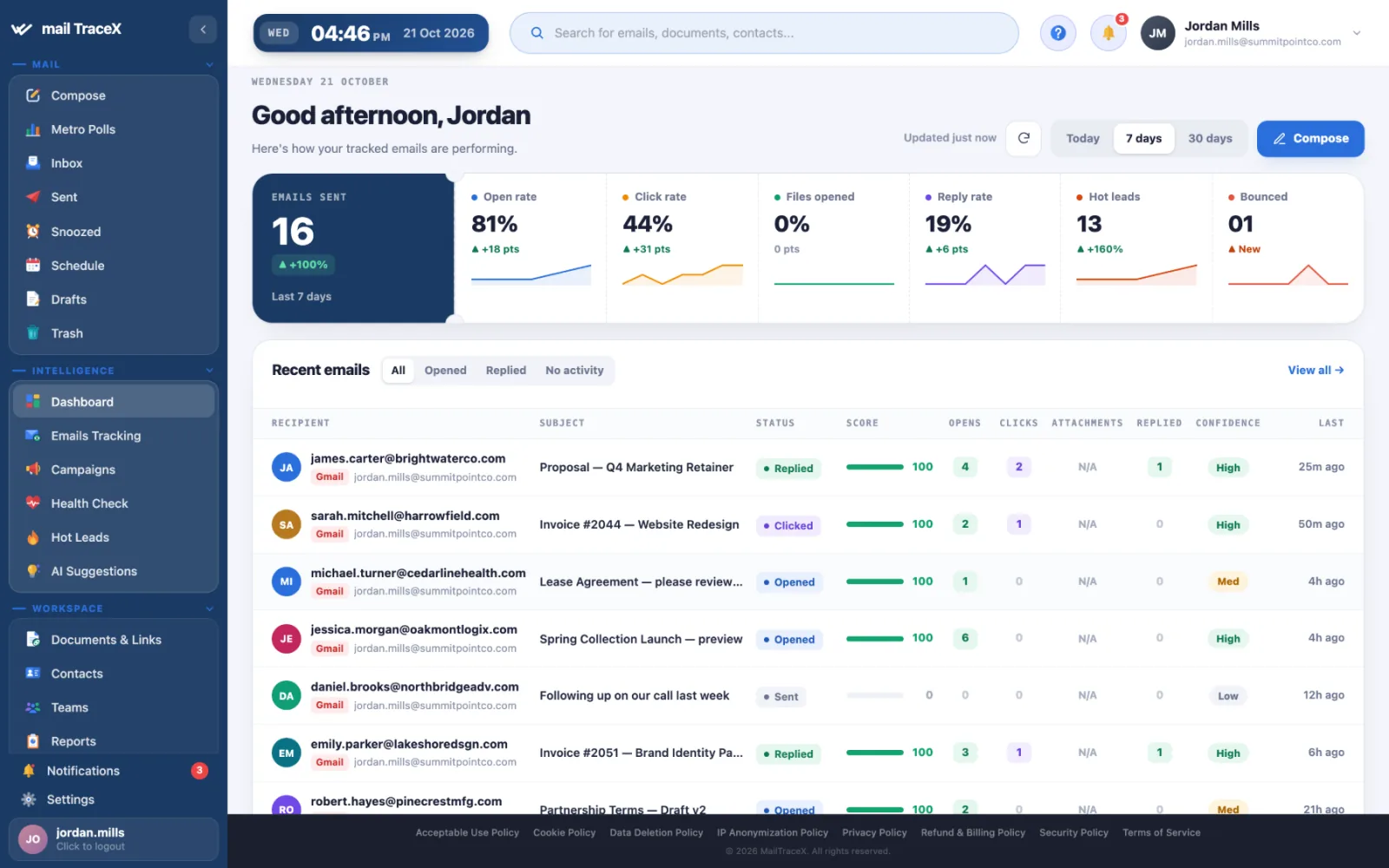The height and width of the screenshot is (868, 1389).
Task: Select the 7 days range
Action: click(x=1143, y=138)
